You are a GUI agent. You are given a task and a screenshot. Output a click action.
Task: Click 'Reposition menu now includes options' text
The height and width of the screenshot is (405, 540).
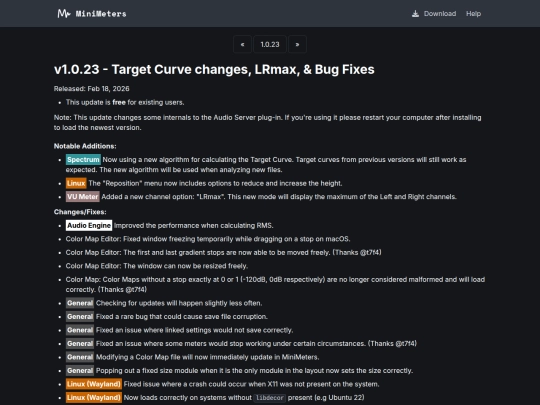click(215, 183)
